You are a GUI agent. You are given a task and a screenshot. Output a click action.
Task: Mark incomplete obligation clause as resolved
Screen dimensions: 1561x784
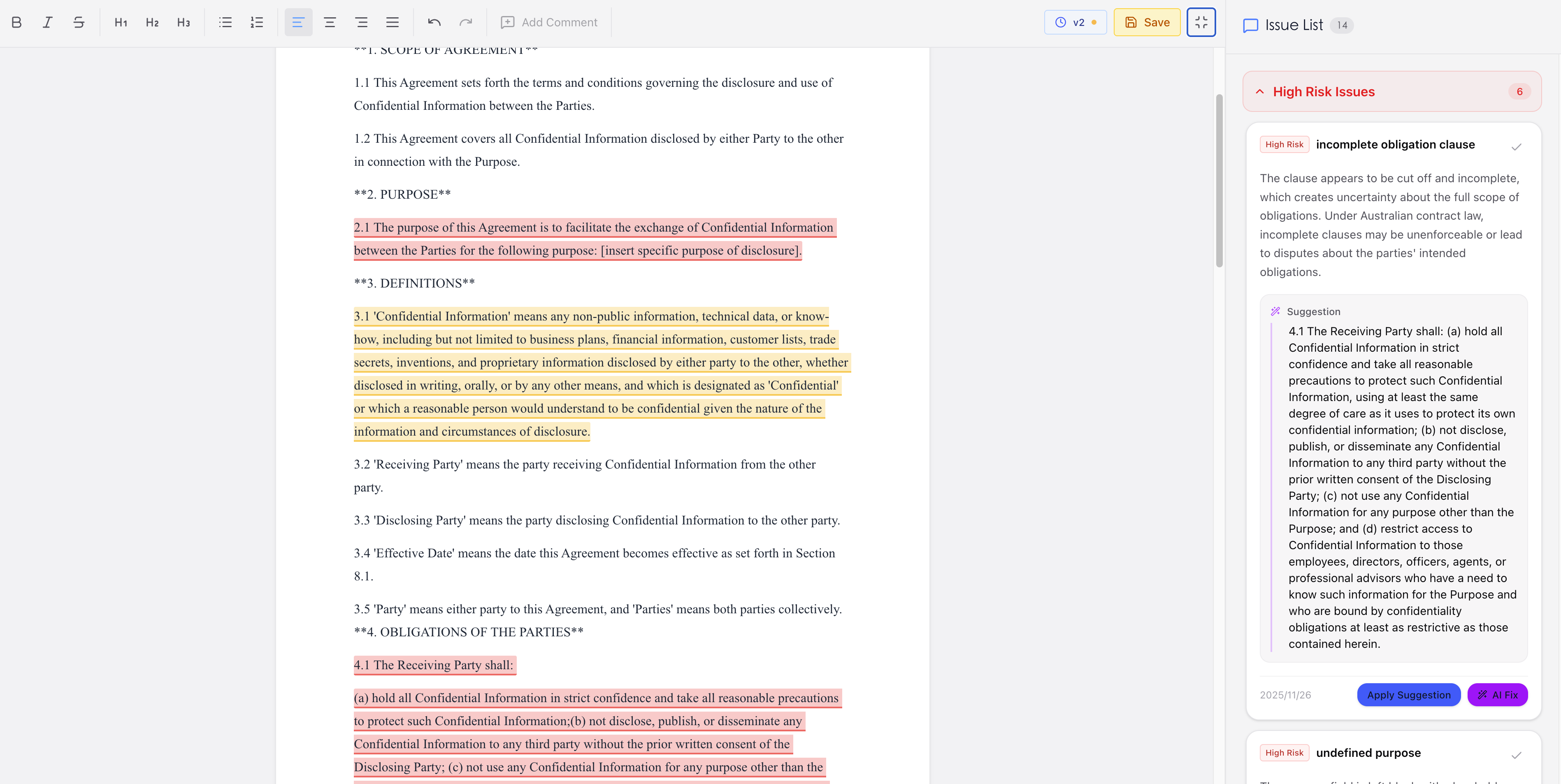[1516, 146]
